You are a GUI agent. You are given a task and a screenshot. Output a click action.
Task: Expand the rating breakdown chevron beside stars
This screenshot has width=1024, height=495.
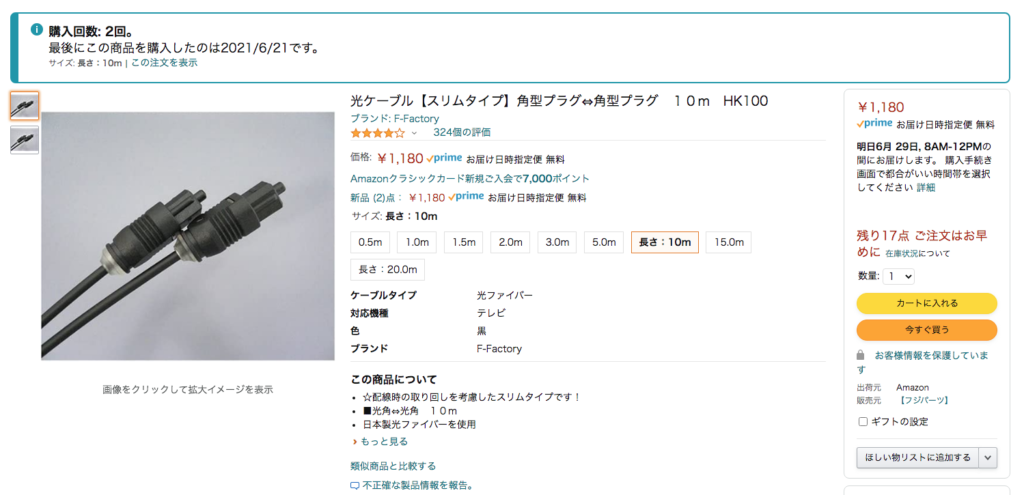pos(414,133)
